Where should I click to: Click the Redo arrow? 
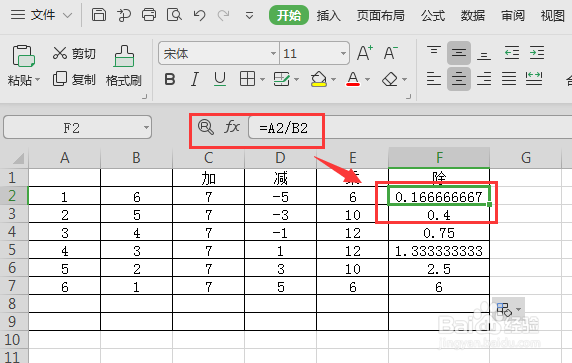click(x=224, y=15)
